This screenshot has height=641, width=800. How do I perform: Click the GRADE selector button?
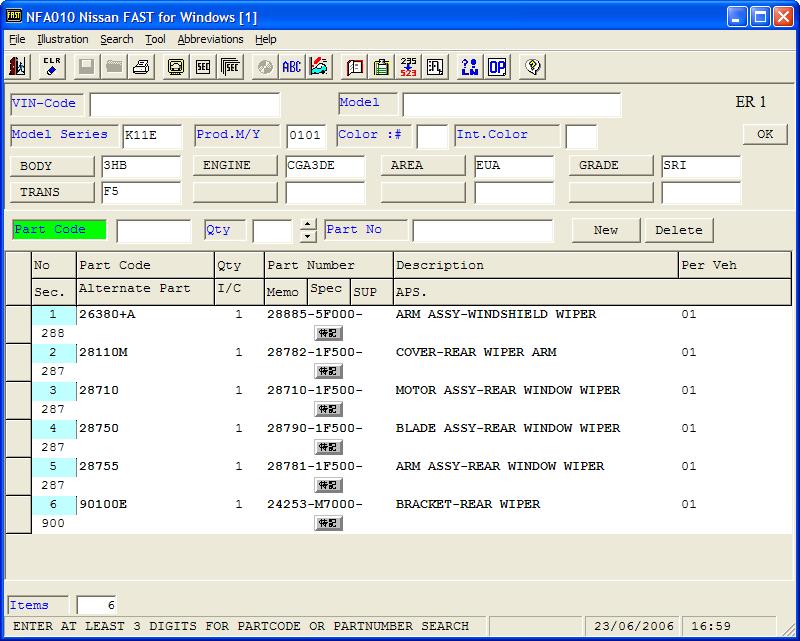click(x=611, y=166)
